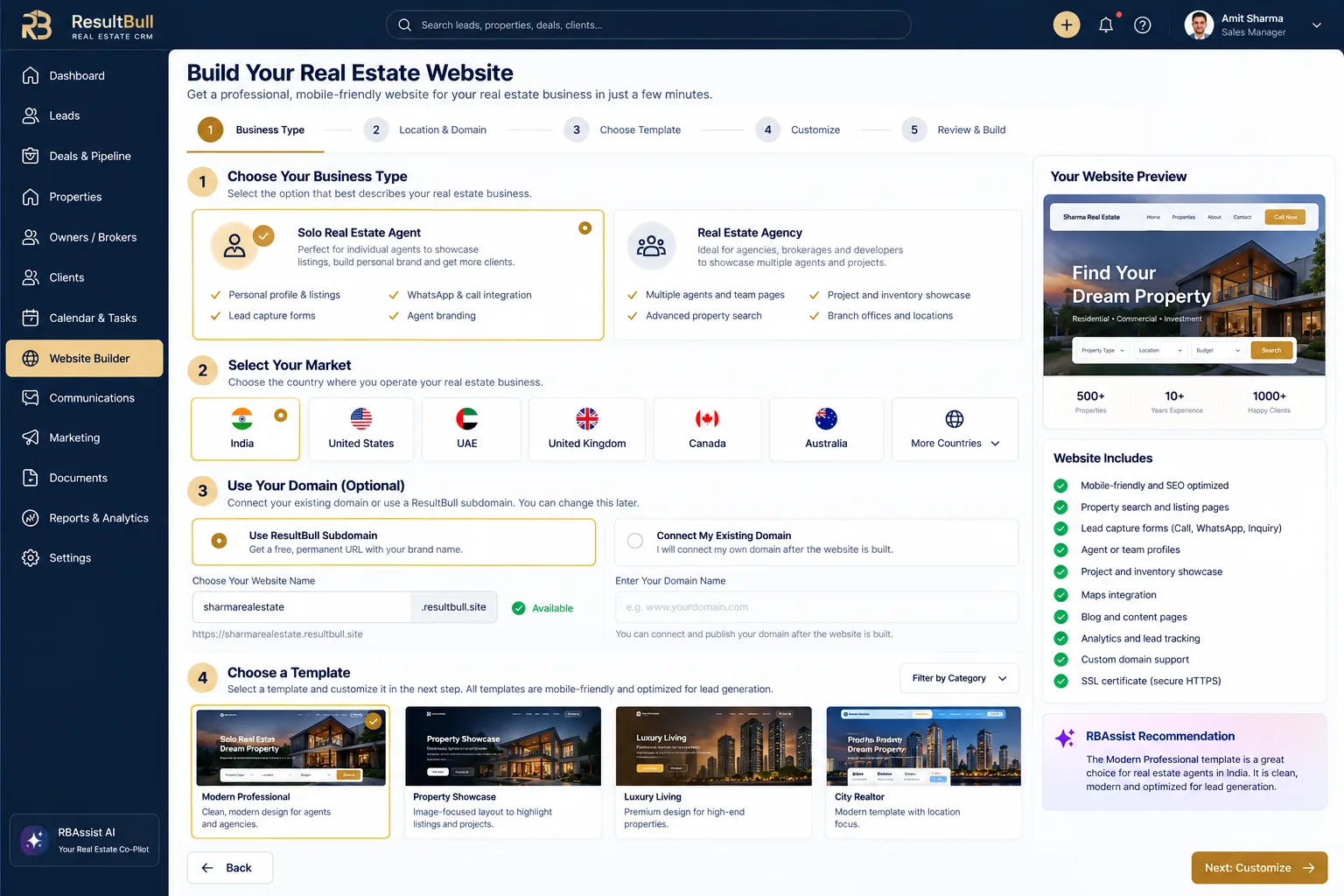Open Leads in the sidebar
Viewport: 1344px width, 896px height.
pos(84,115)
